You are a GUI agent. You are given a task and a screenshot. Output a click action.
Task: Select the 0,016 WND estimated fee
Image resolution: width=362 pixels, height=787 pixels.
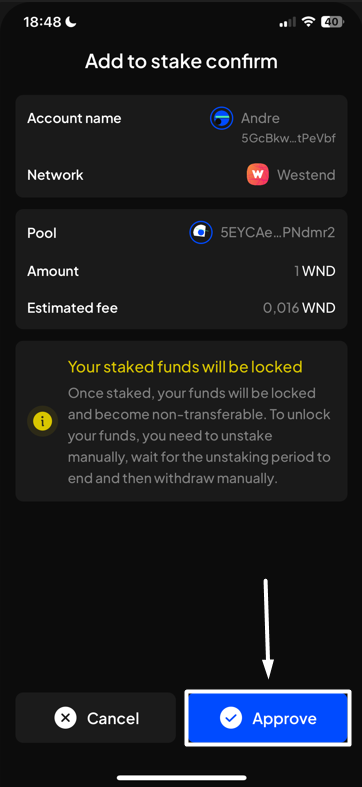click(x=299, y=308)
